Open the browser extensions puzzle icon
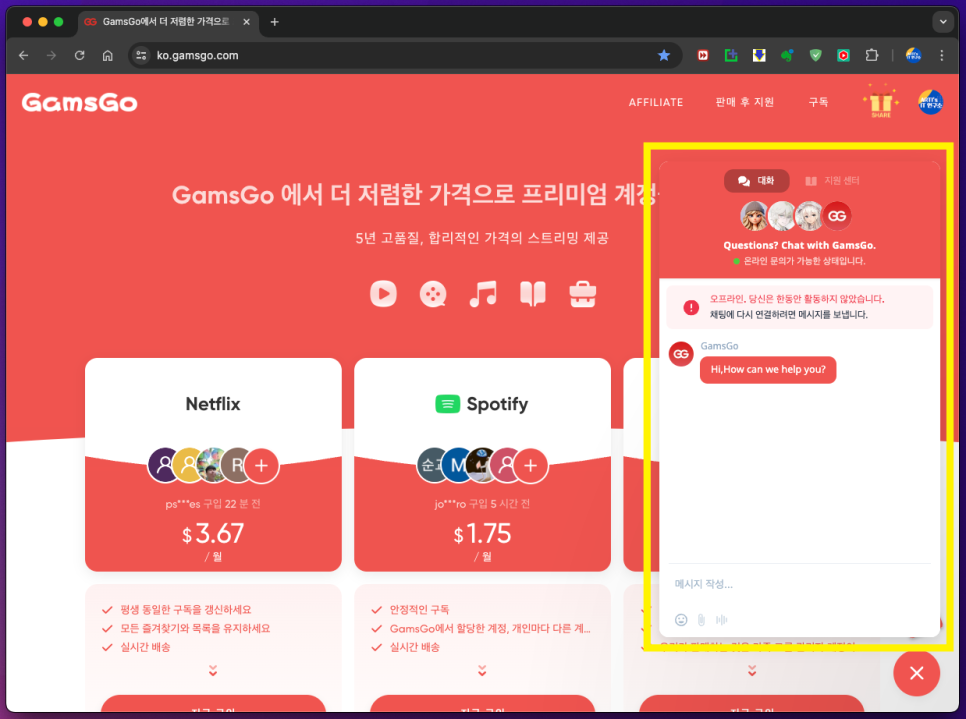Image resolution: width=966 pixels, height=719 pixels. tap(871, 55)
